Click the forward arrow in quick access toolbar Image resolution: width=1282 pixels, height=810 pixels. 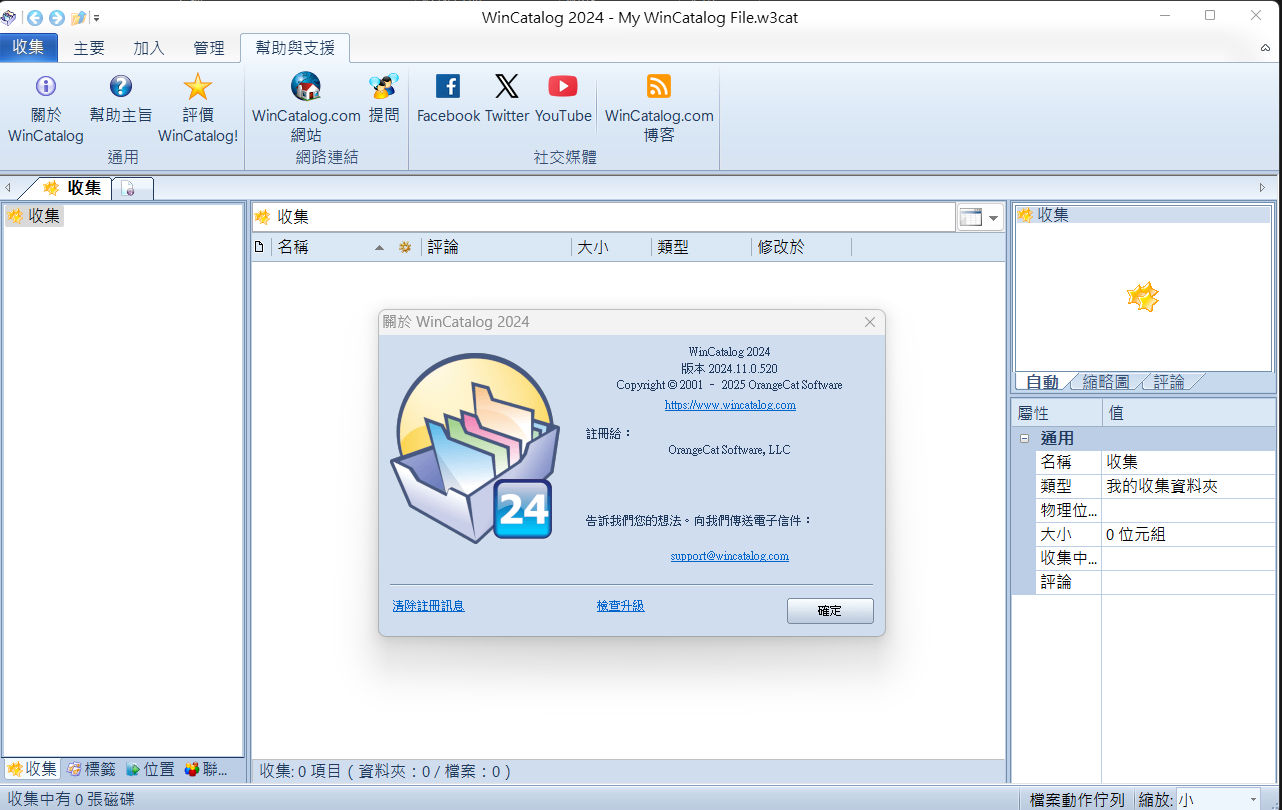(56, 17)
